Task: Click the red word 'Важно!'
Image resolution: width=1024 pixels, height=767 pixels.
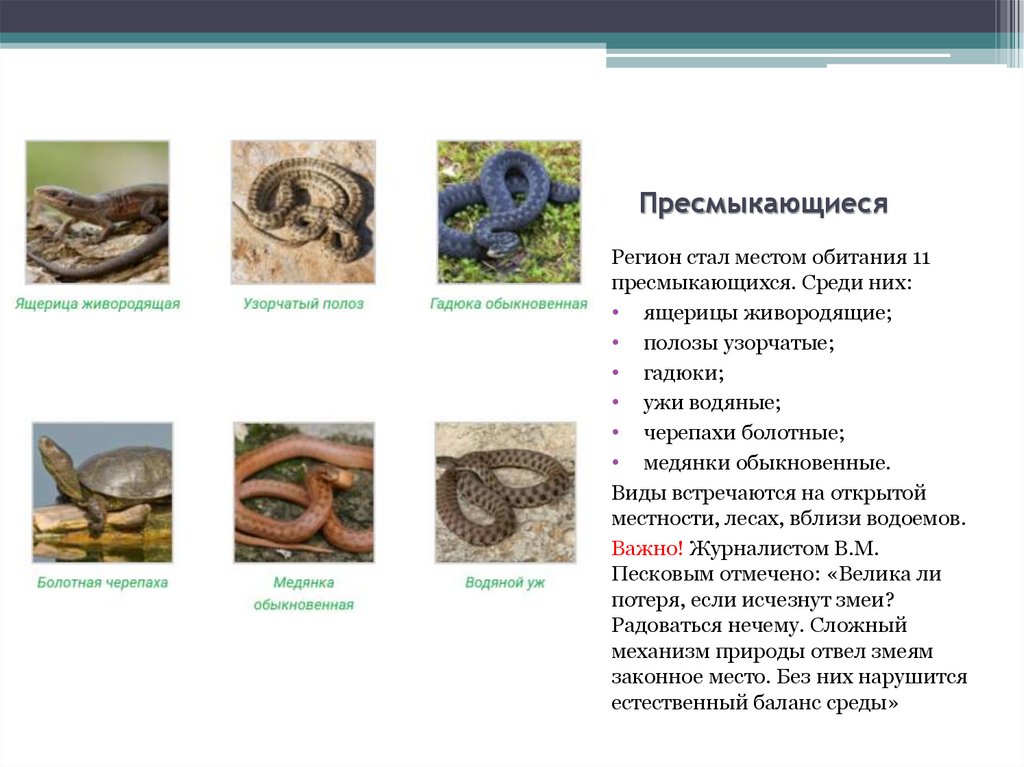Action: pyautogui.click(x=647, y=548)
